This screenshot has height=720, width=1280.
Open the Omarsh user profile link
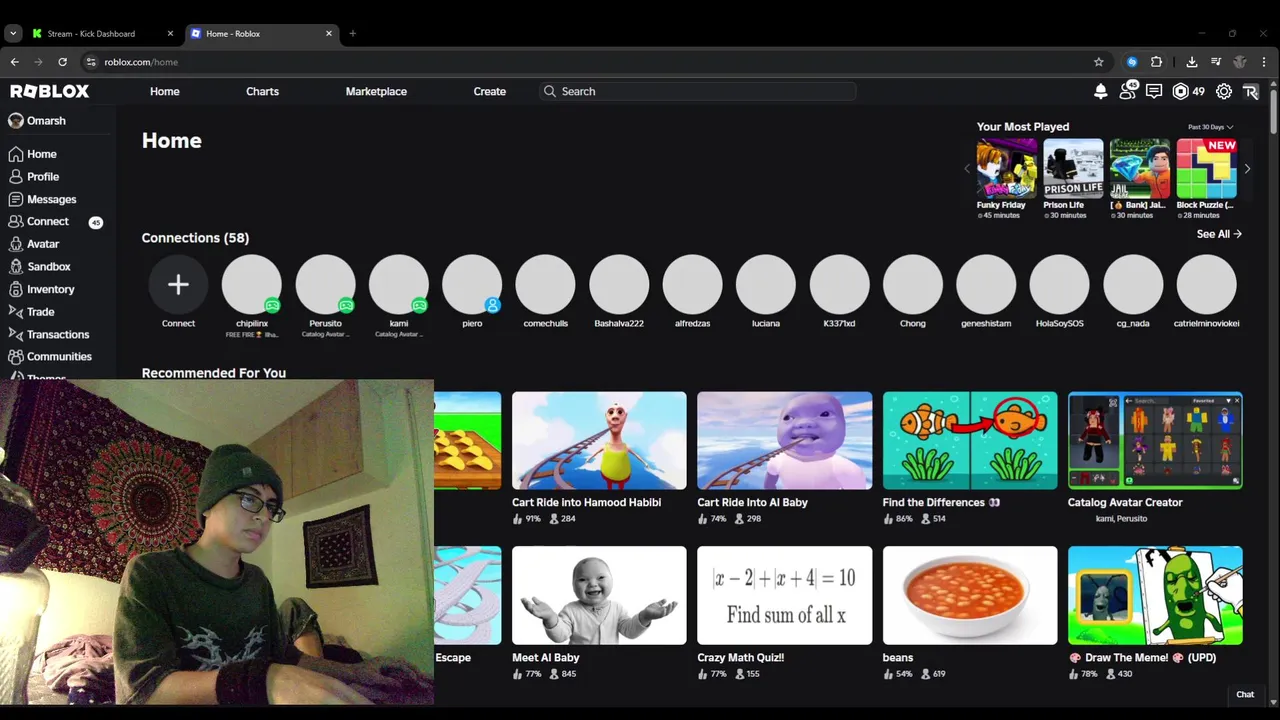coord(37,120)
